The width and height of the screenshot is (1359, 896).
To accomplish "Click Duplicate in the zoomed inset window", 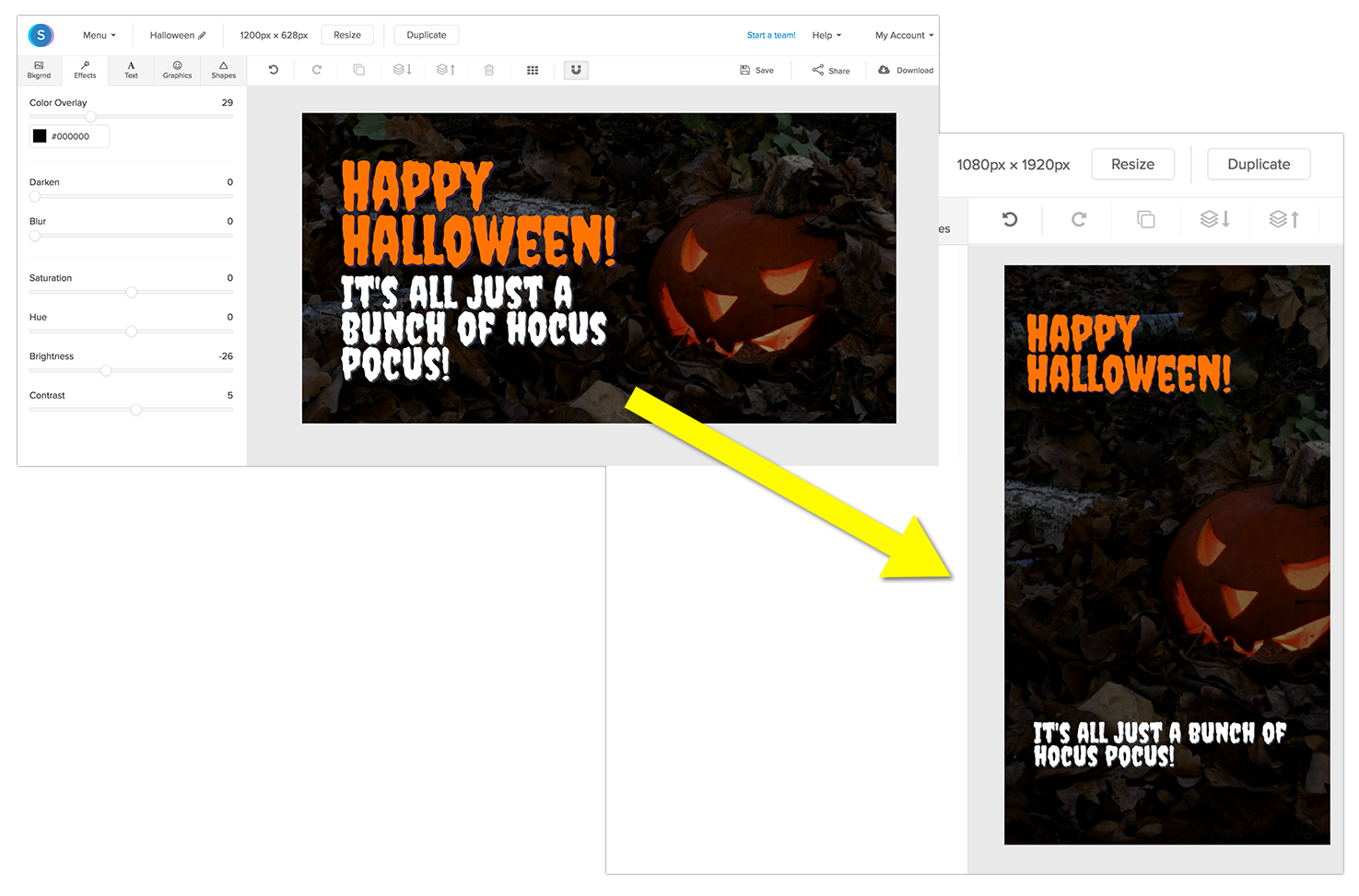I will 1259,164.
